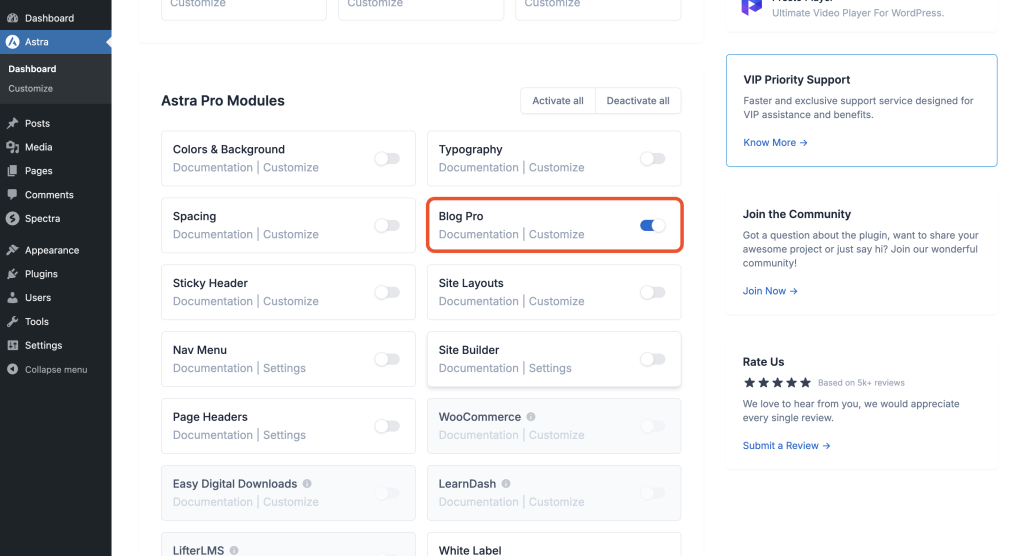This screenshot has width=1024, height=556.
Task: Click the five-star rating under Rate Us
Action: pos(777,383)
